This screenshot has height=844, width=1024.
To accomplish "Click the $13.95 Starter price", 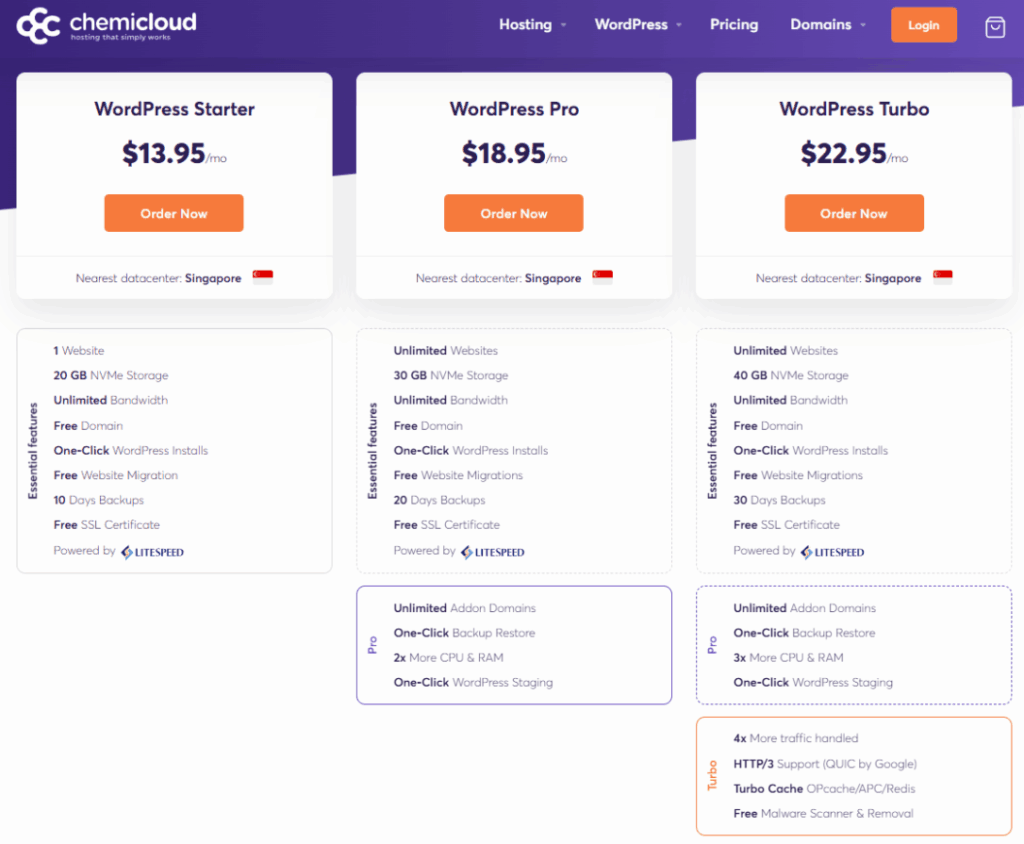I will 163,153.
